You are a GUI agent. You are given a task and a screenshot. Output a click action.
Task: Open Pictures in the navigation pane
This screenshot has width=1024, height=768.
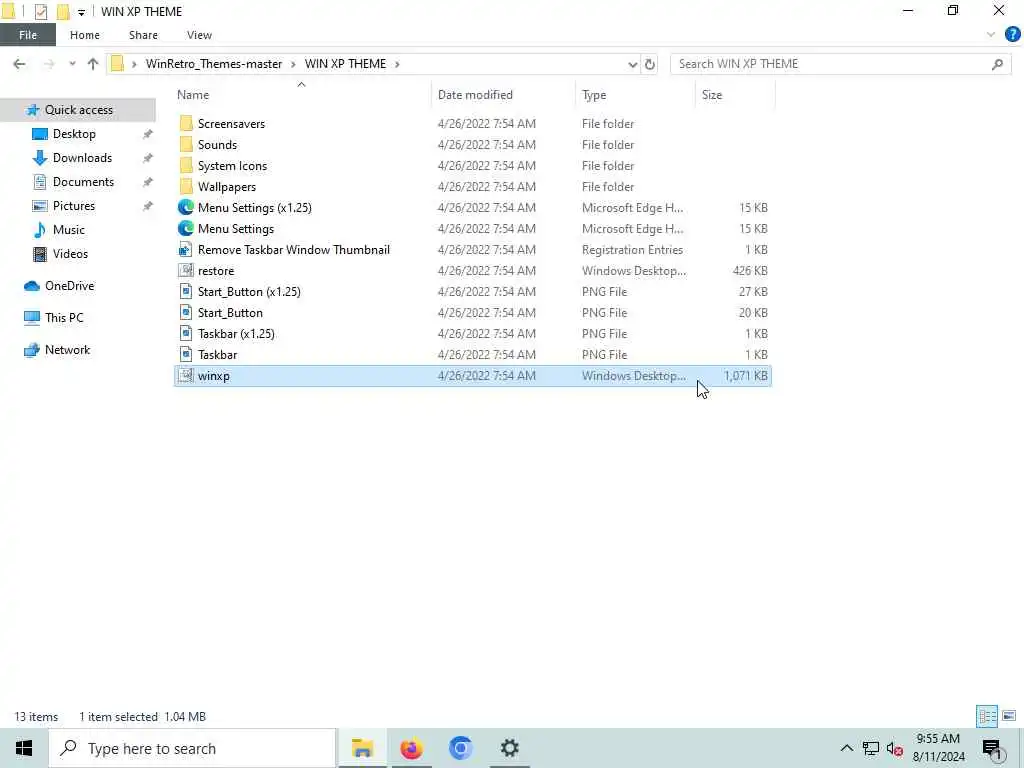pos(74,206)
